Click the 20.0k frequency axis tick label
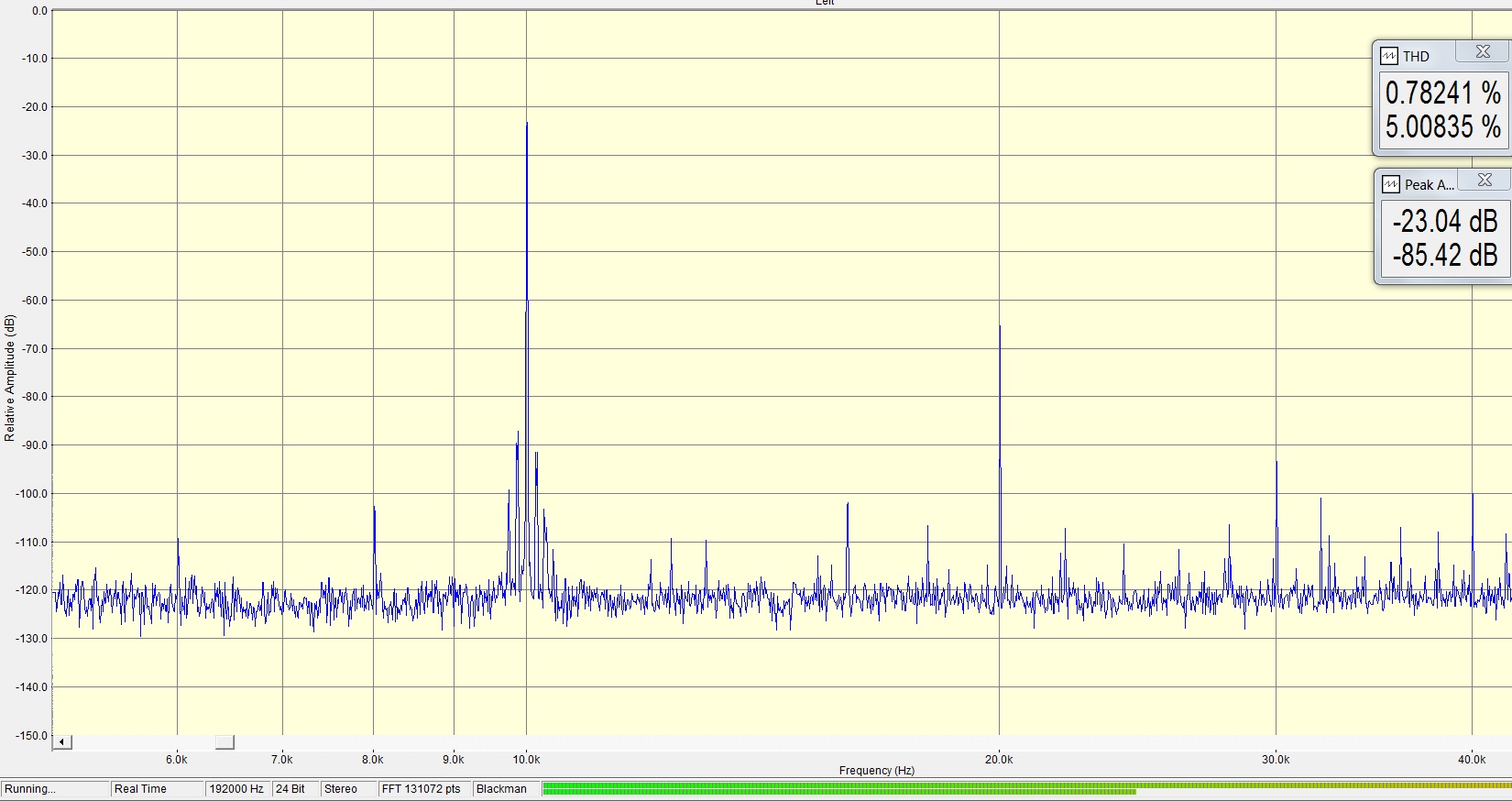1512x801 pixels. (999, 759)
